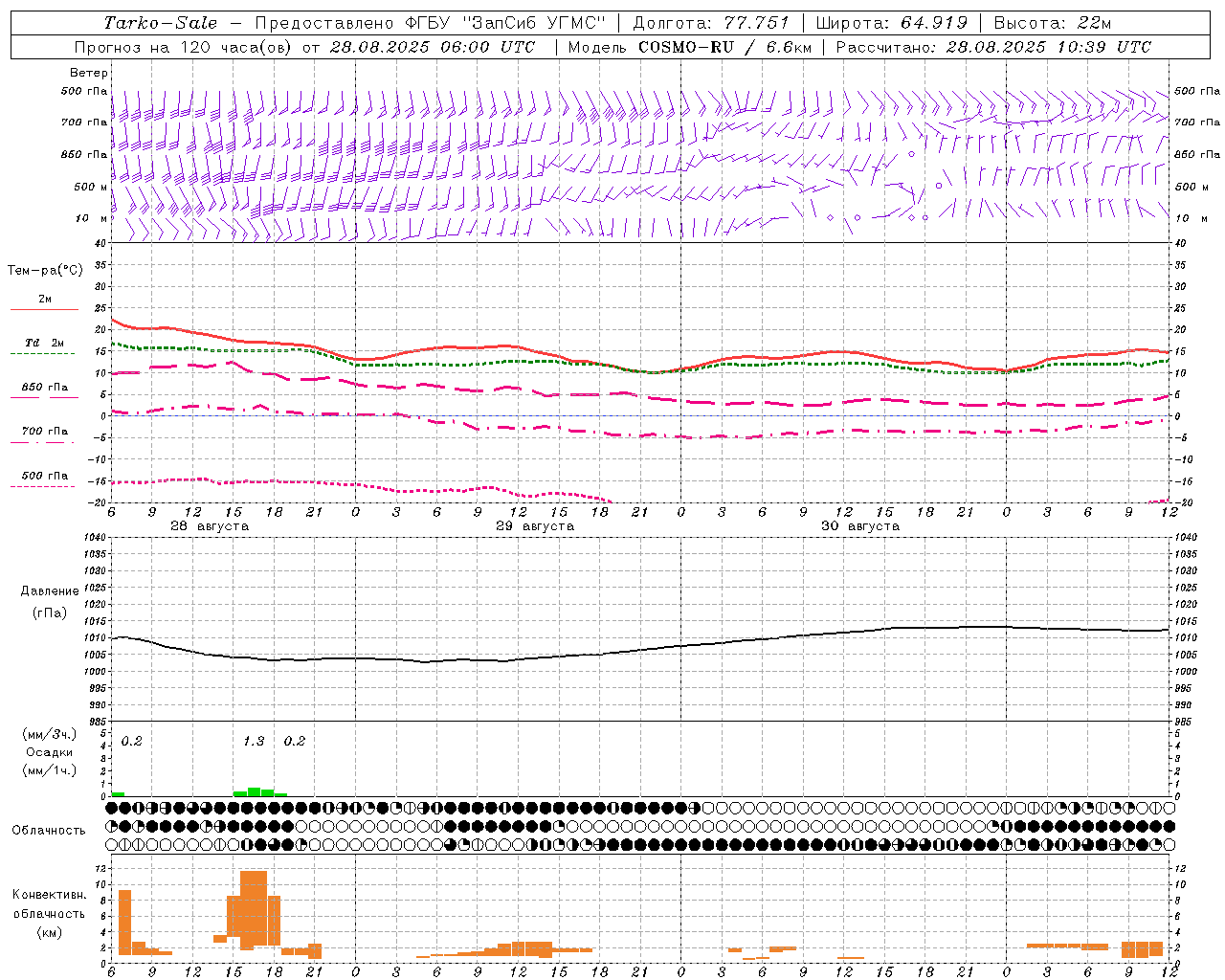Click the 30 августа date label
Screen dimensions: 1225x980
point(860,526)
